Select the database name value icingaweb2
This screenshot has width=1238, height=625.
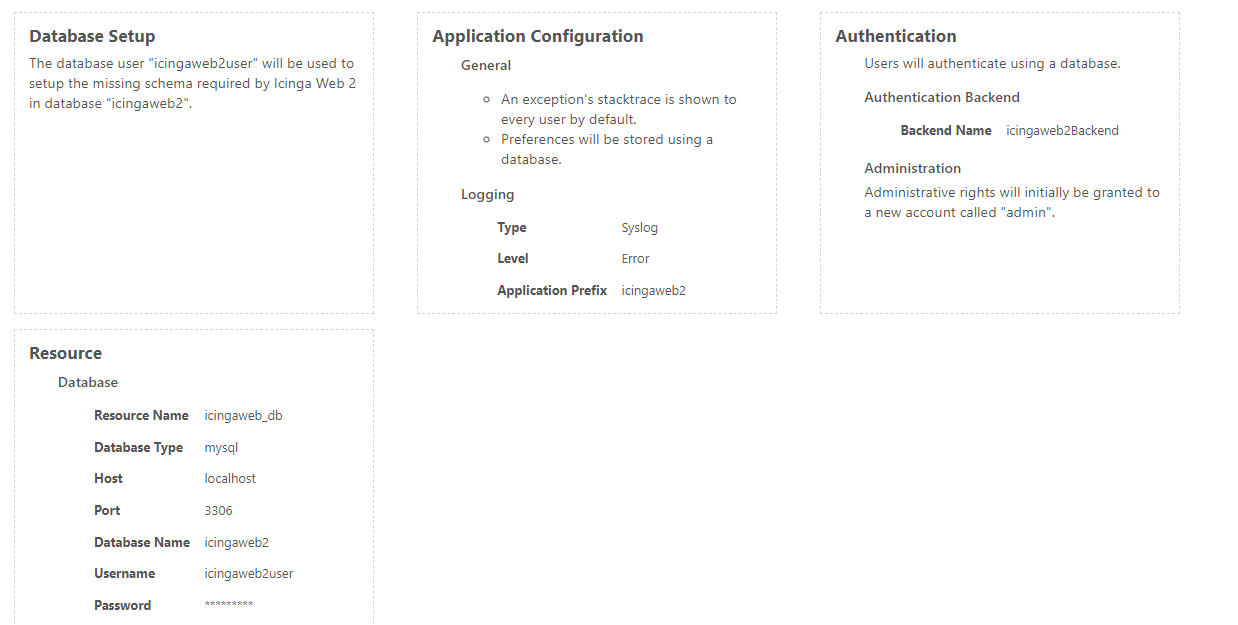[237, 542]
